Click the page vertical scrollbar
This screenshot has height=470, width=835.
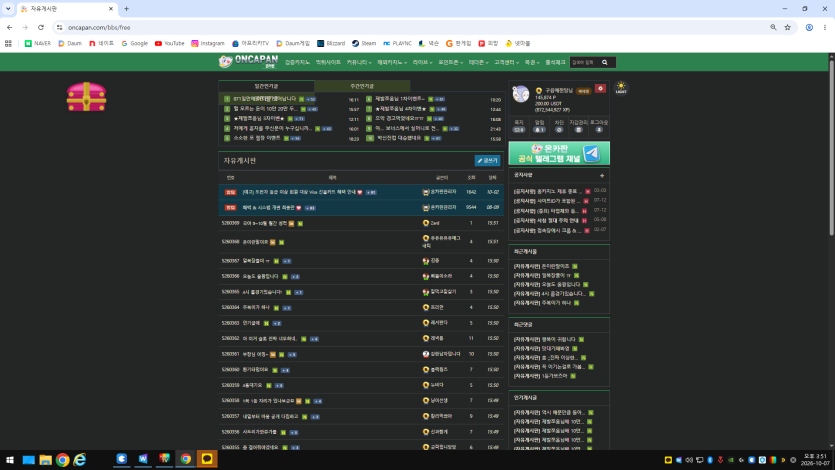click(x=831, y=145)
